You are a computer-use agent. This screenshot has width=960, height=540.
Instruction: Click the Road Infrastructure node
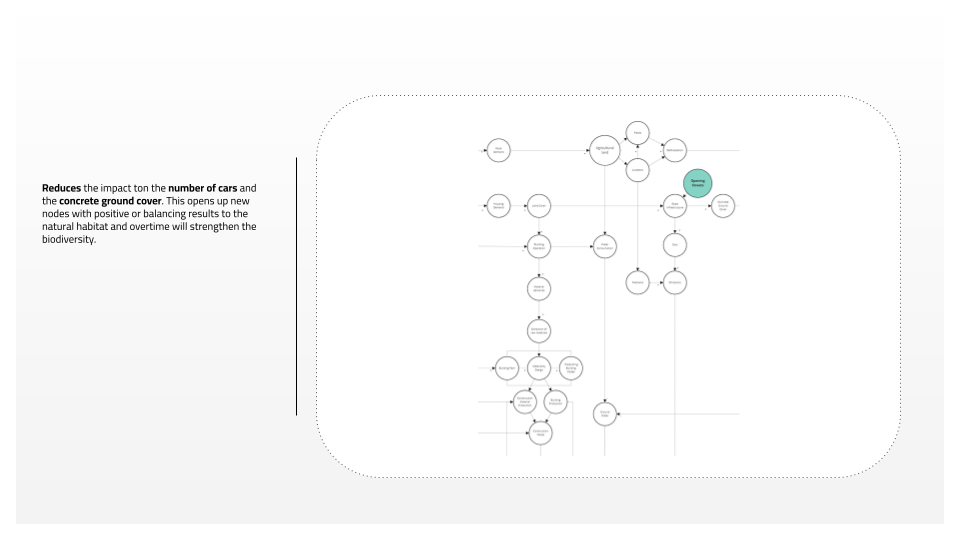[x=675, y=206]
